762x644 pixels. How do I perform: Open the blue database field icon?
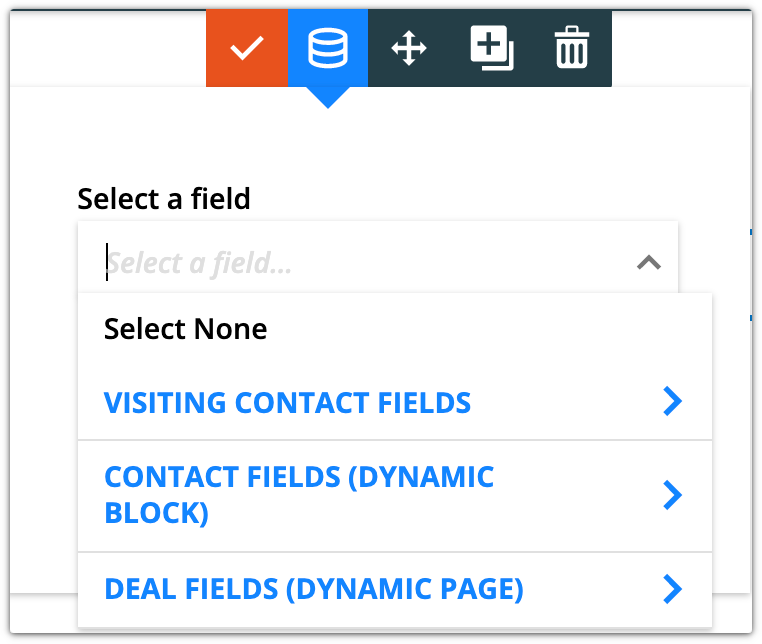[328, 48]
